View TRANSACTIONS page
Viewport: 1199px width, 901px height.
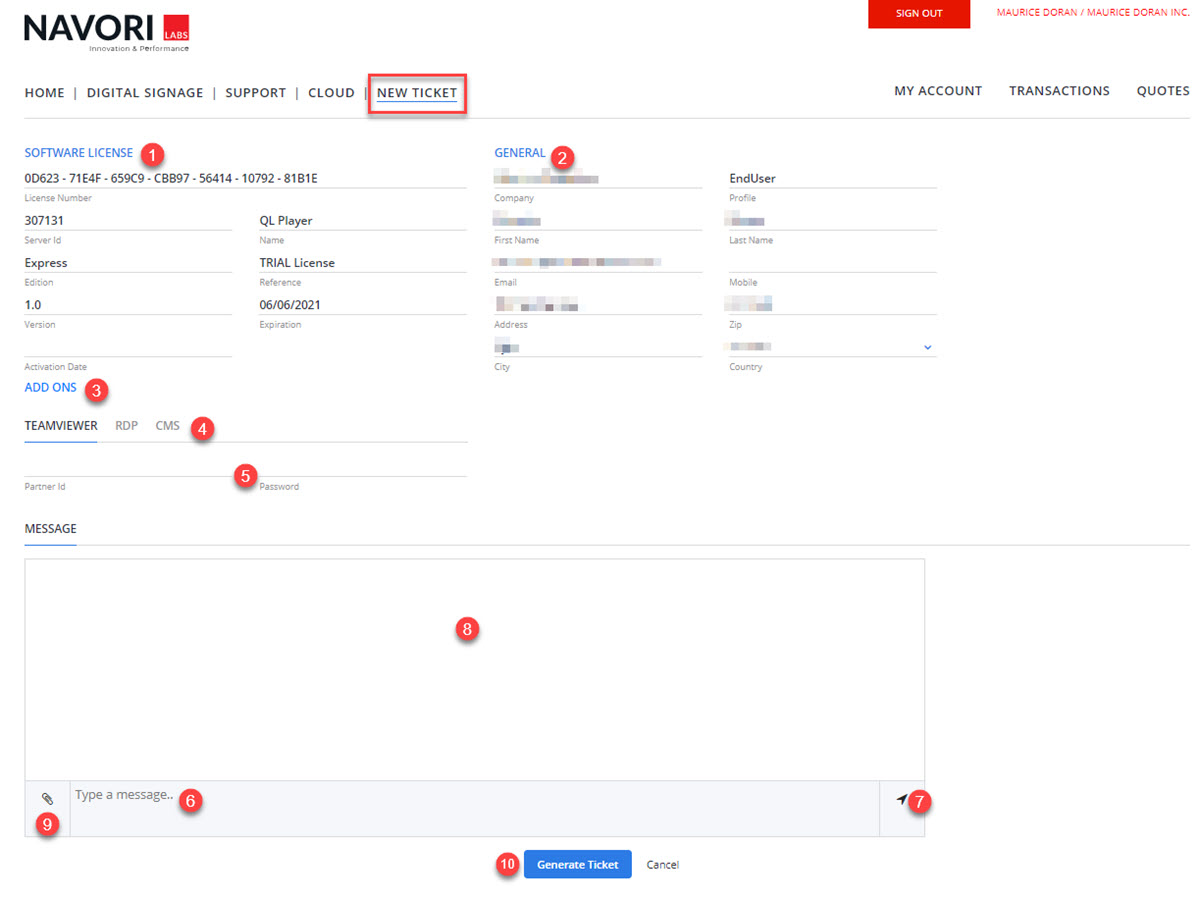click(1059, 91)
